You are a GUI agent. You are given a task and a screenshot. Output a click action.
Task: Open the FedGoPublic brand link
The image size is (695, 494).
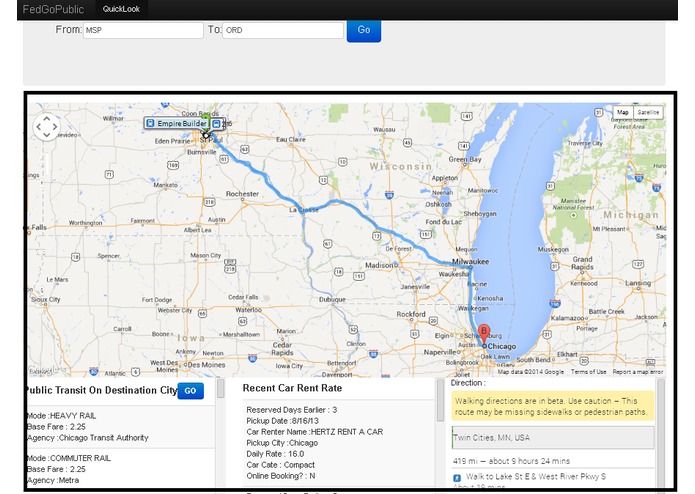[x=53, y=9]
